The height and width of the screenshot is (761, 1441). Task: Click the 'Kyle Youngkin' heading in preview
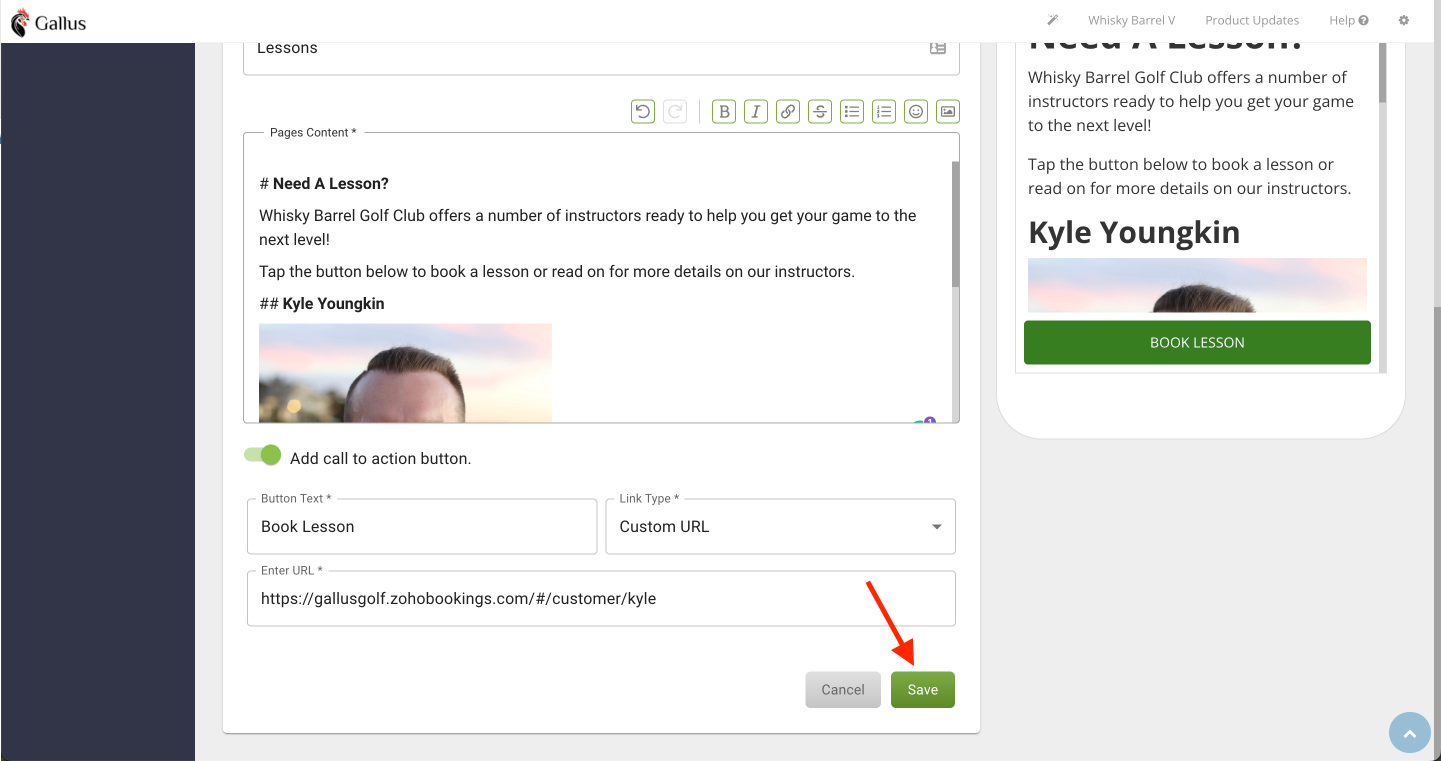1134,232
